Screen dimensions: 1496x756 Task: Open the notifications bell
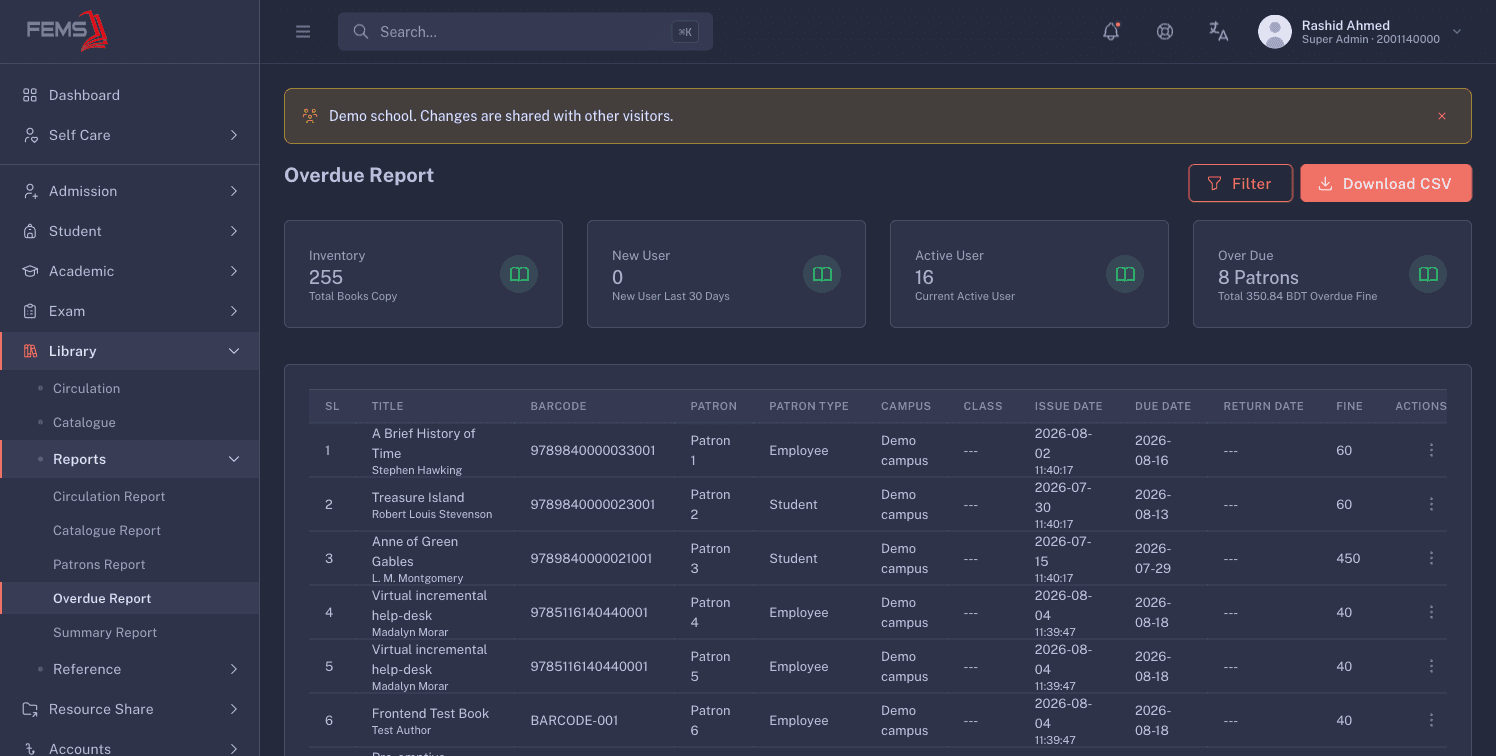(1111, 32)
